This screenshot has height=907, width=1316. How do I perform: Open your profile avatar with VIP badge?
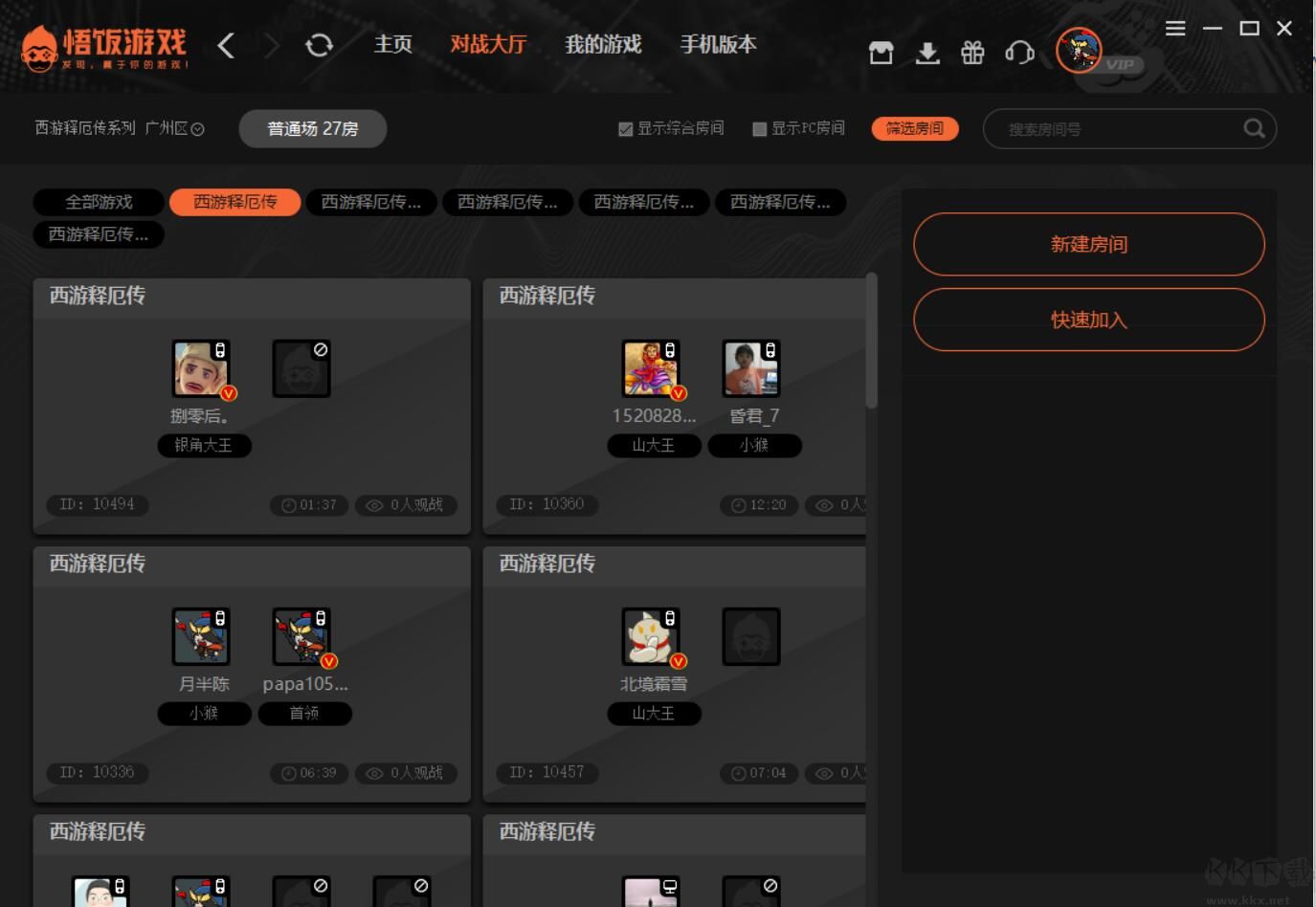[x=1079, y=52]
